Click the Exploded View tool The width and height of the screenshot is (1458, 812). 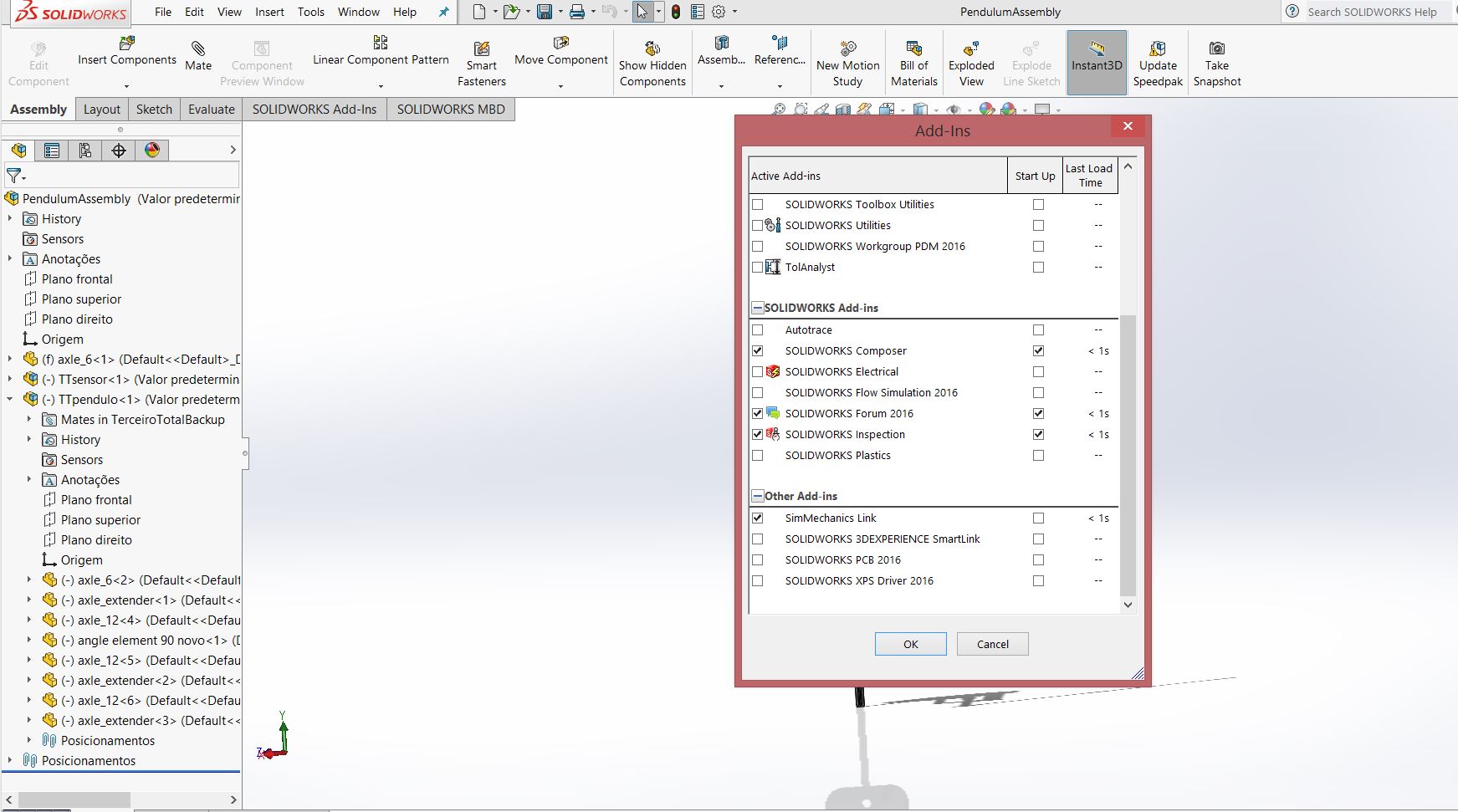pyautogui.click(x=971, y=64)
